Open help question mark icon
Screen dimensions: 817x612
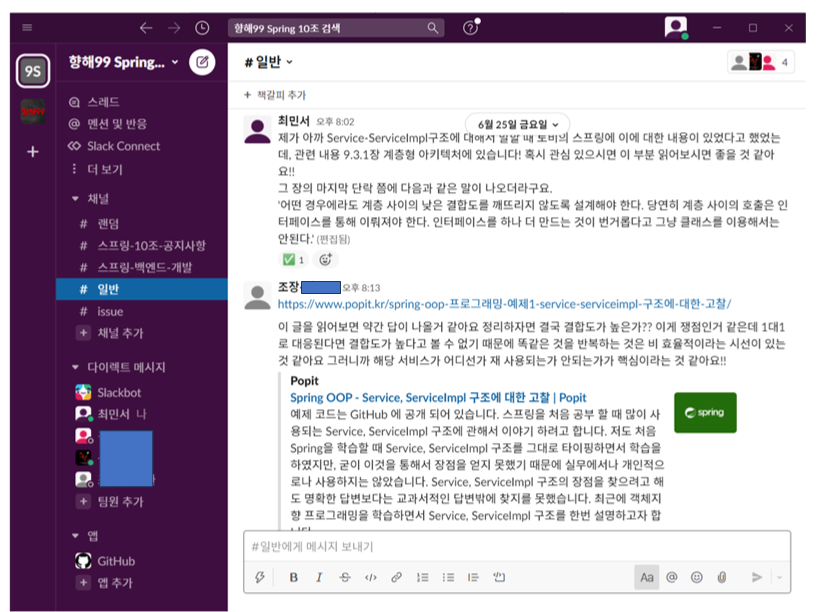click(x=471, y=28)
